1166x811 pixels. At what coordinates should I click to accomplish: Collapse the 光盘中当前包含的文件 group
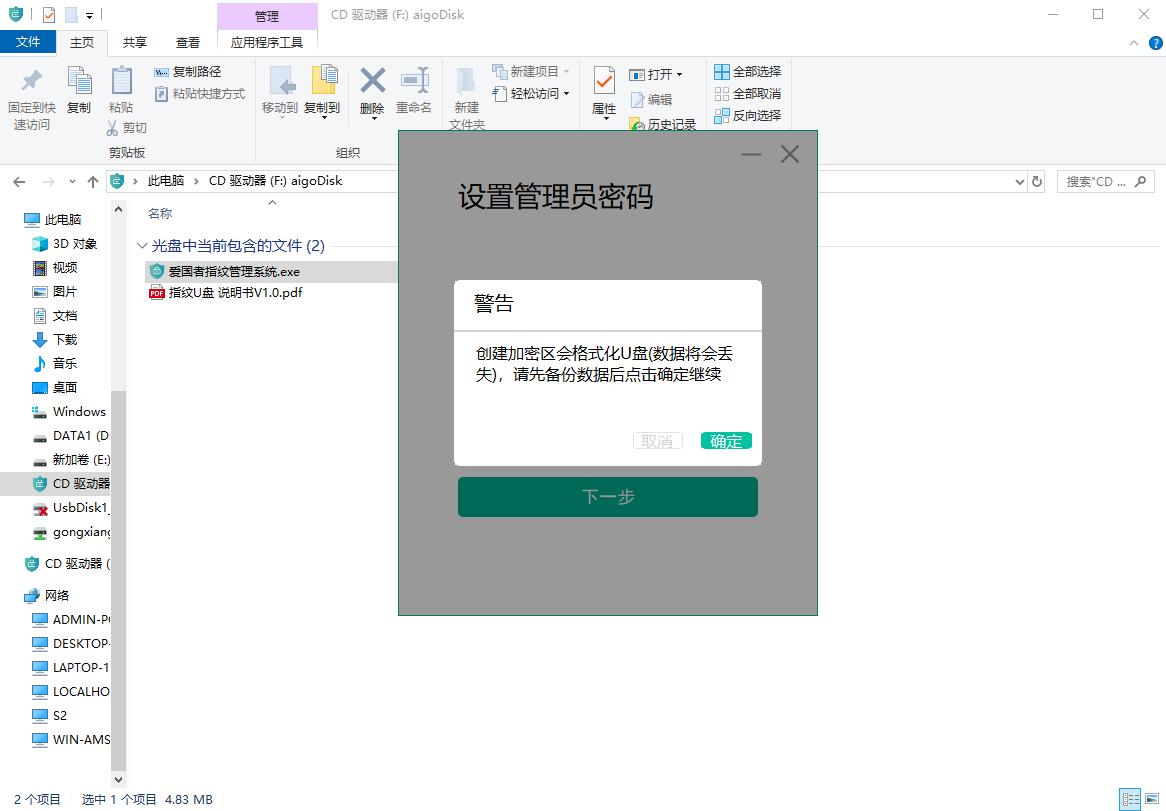(142, 245)
